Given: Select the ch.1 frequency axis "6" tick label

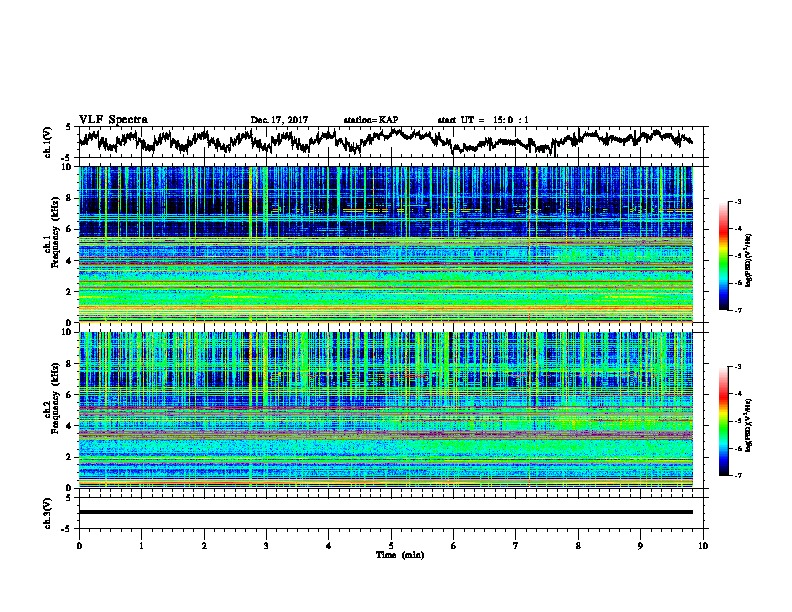Looking at the screenshot, I should (x=70, y=229).
